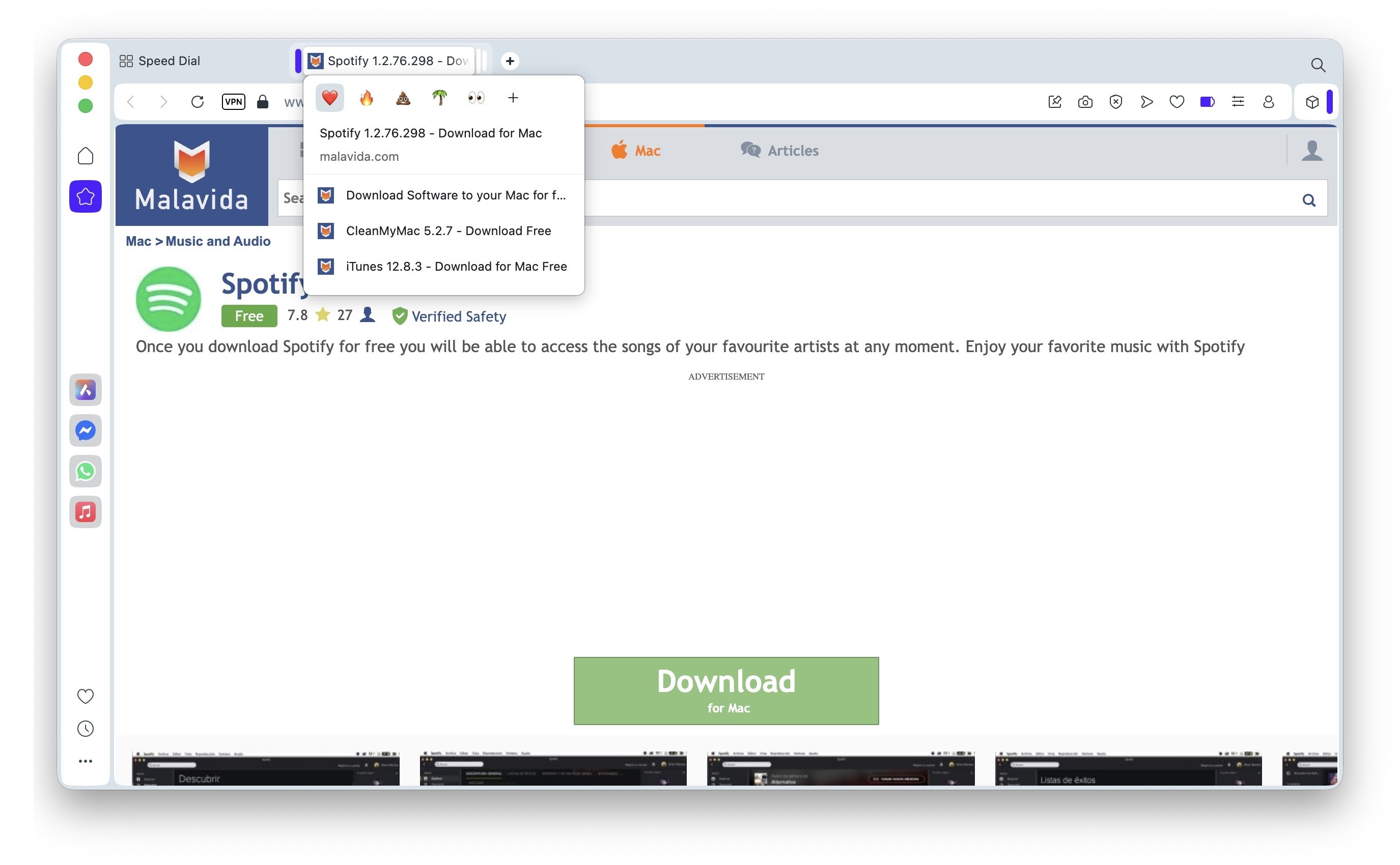
Task: Expand sidebar three-dots menu
Action: pyautogui.click(x=86, y=761)
